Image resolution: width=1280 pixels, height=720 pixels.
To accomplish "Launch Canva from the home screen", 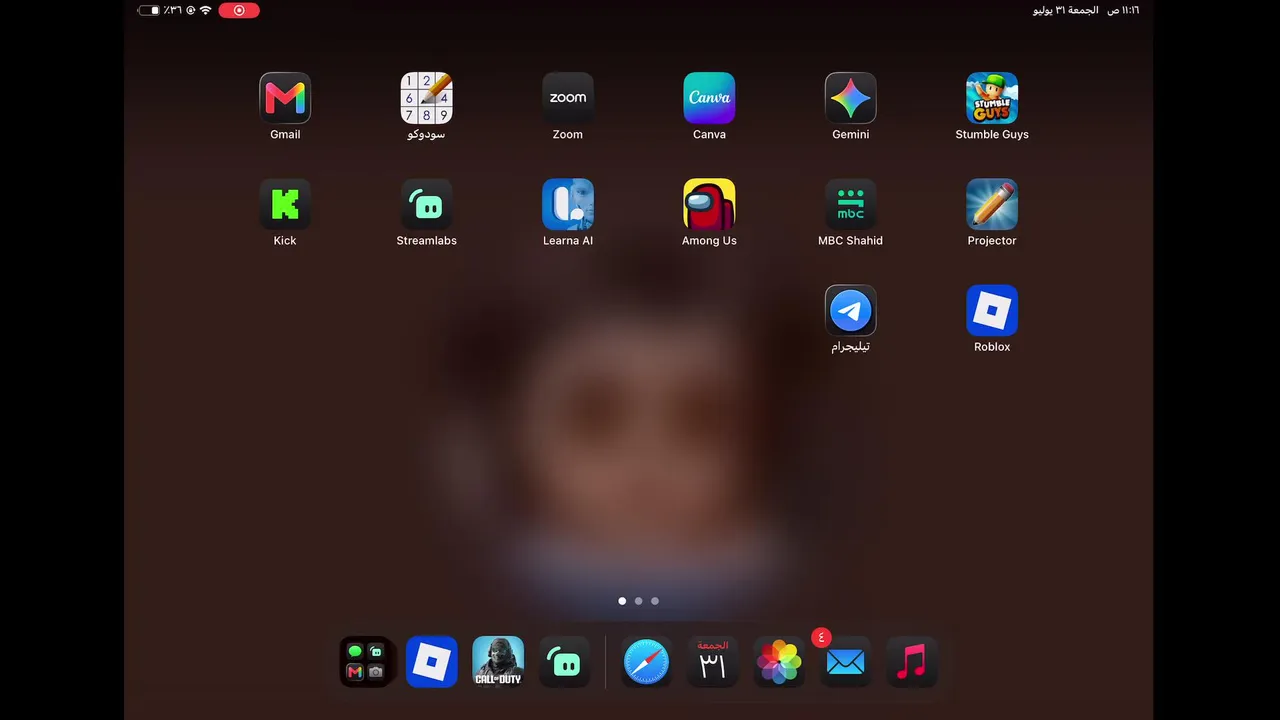I will pyautogui.click(x=709, y=98).
